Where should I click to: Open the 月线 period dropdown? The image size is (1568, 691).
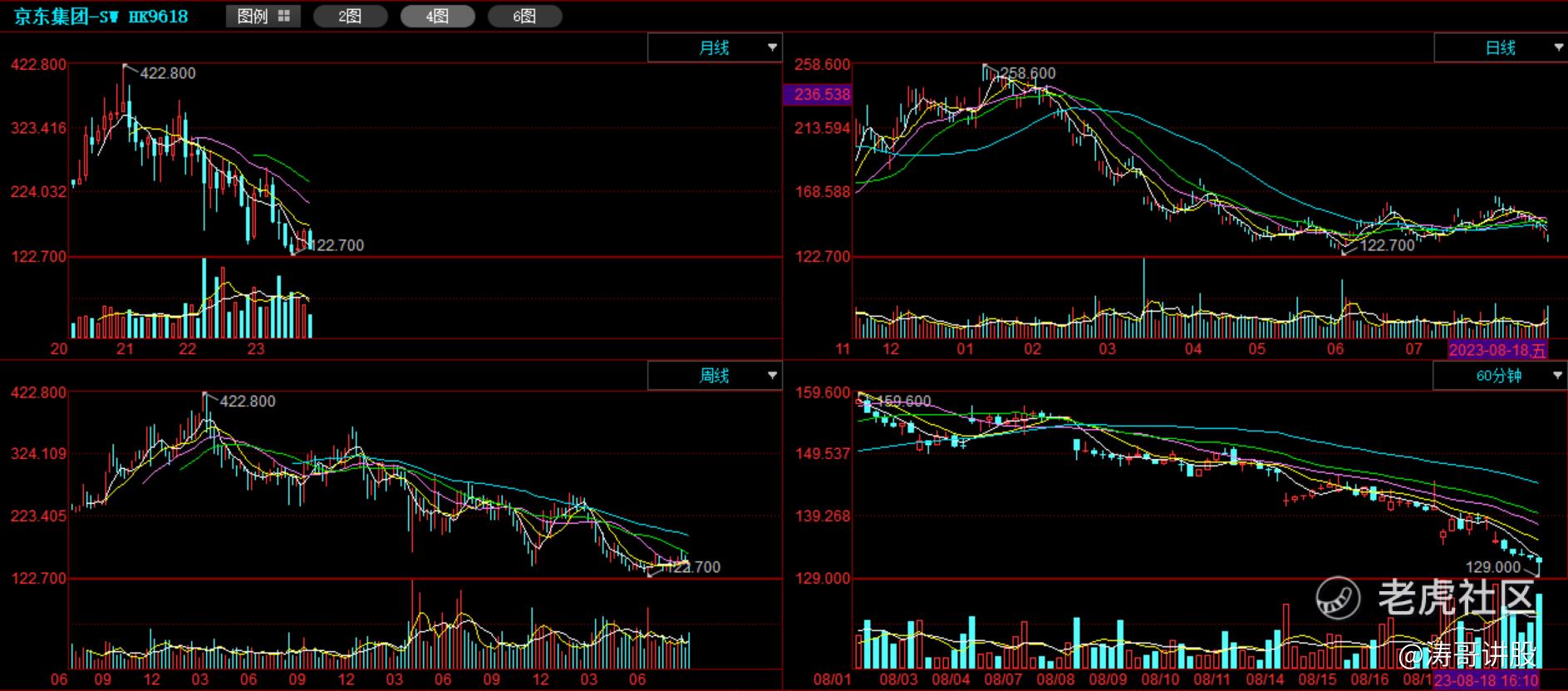click(x=715, y=47)
